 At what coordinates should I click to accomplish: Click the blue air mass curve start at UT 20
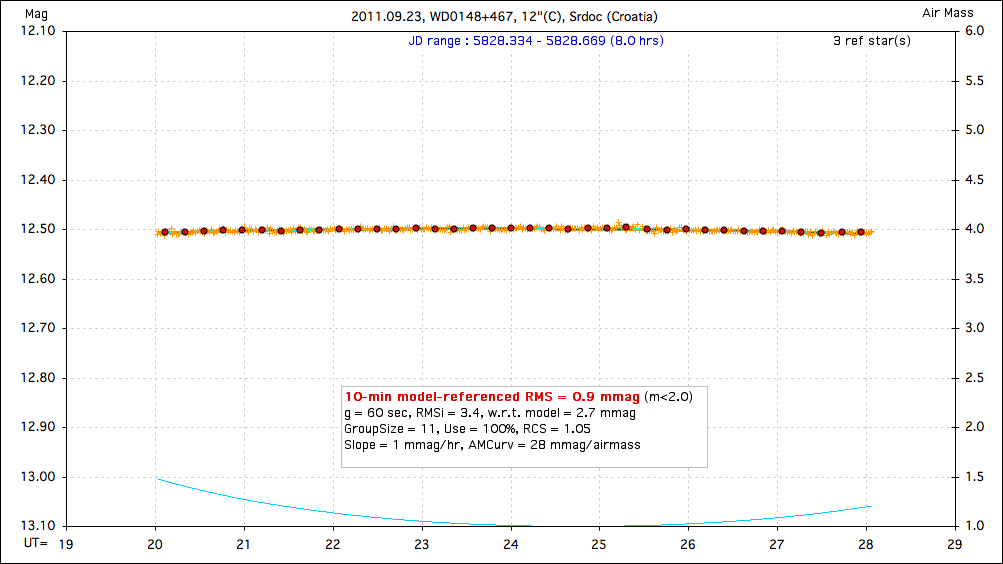(157, 479)
